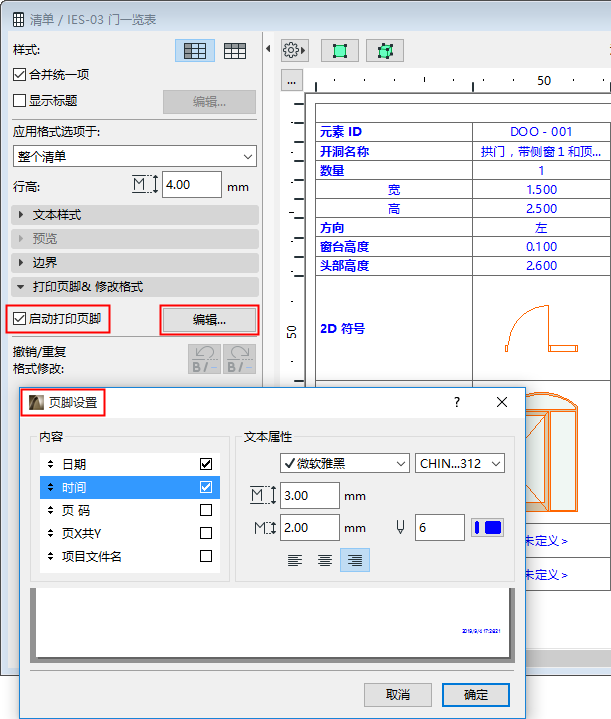611x719 pixels.
Task: Click the help question mark in 页脚设置
Action: [457, 402]
